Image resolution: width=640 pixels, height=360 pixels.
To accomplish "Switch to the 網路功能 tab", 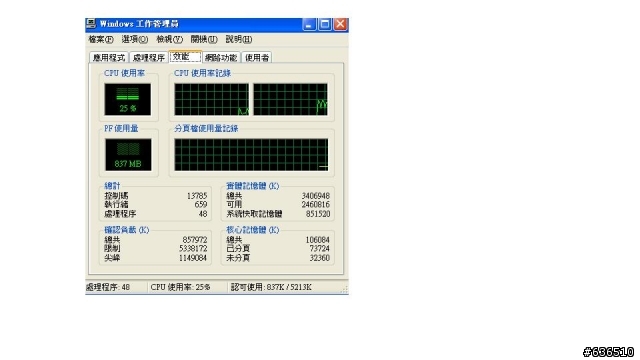I will tap(221, 58).
